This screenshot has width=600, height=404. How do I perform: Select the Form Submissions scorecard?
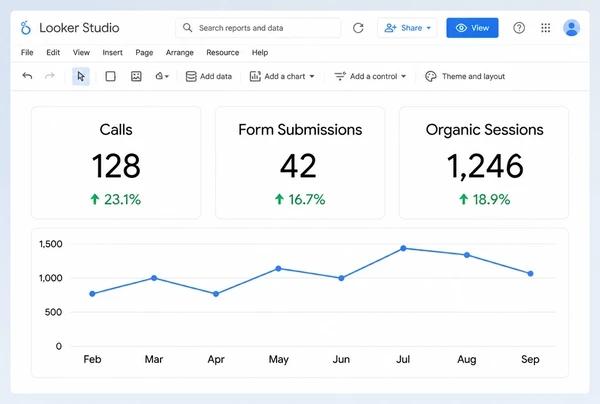pos(300,163)
